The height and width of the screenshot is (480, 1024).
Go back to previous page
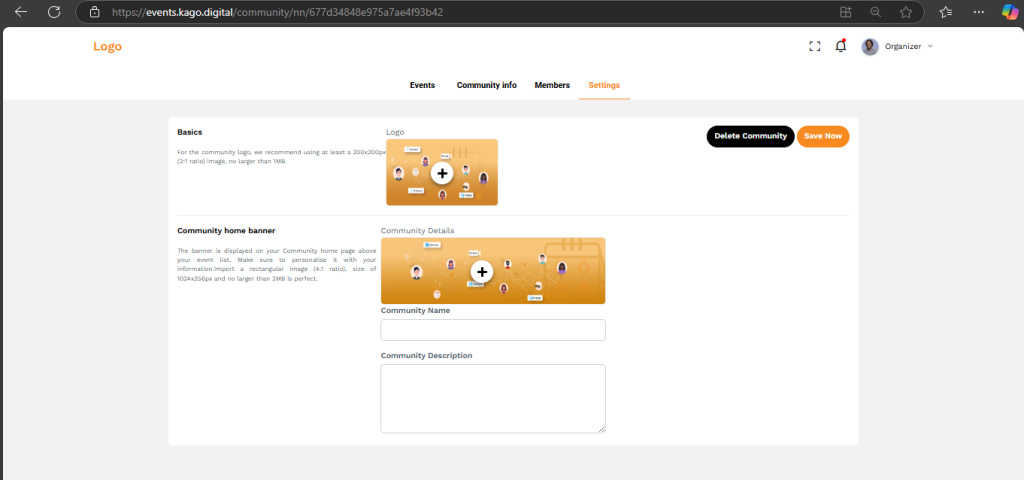coord(20,12)
